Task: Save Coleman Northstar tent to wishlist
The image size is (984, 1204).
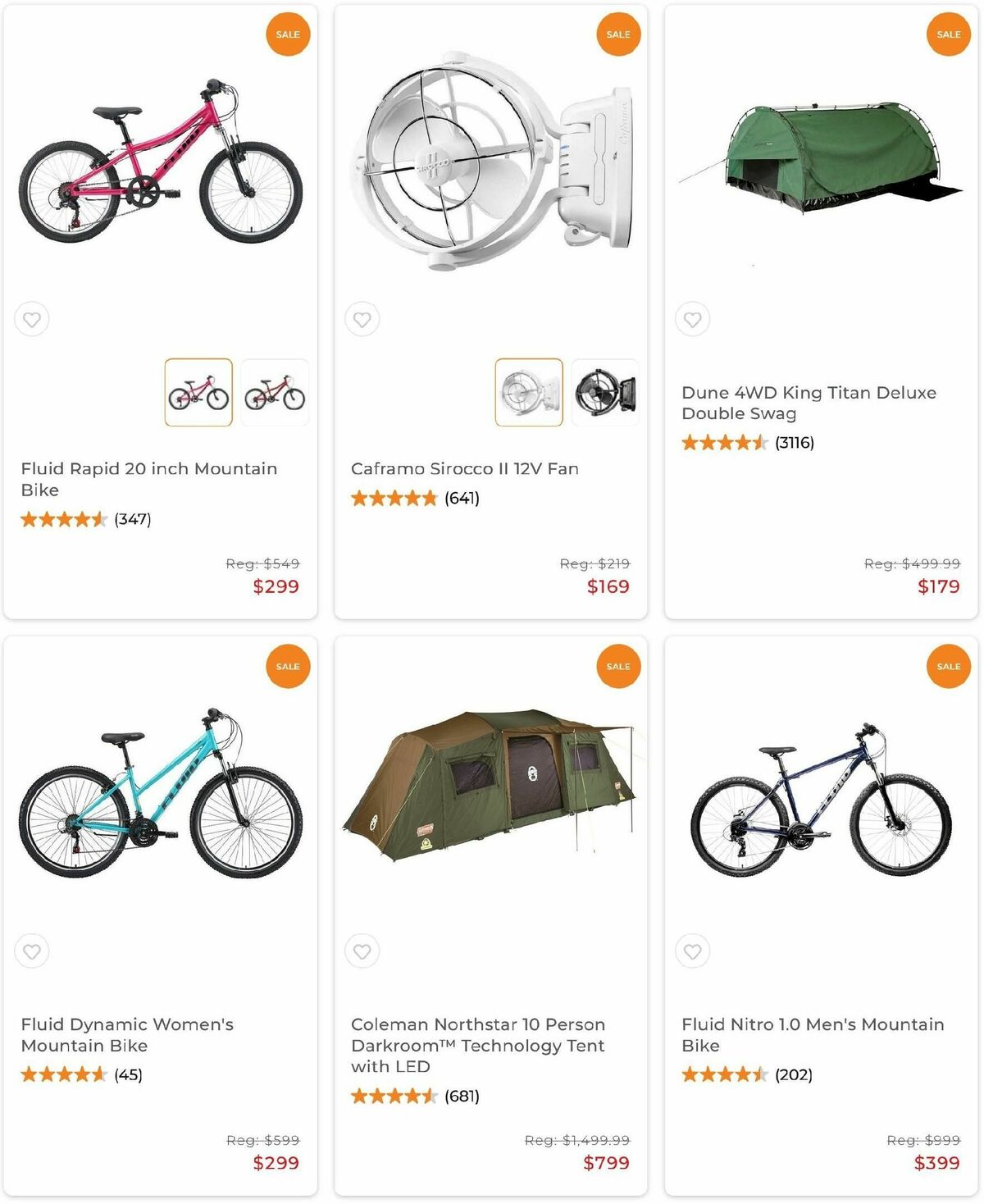Action: (x=362, y=951)
